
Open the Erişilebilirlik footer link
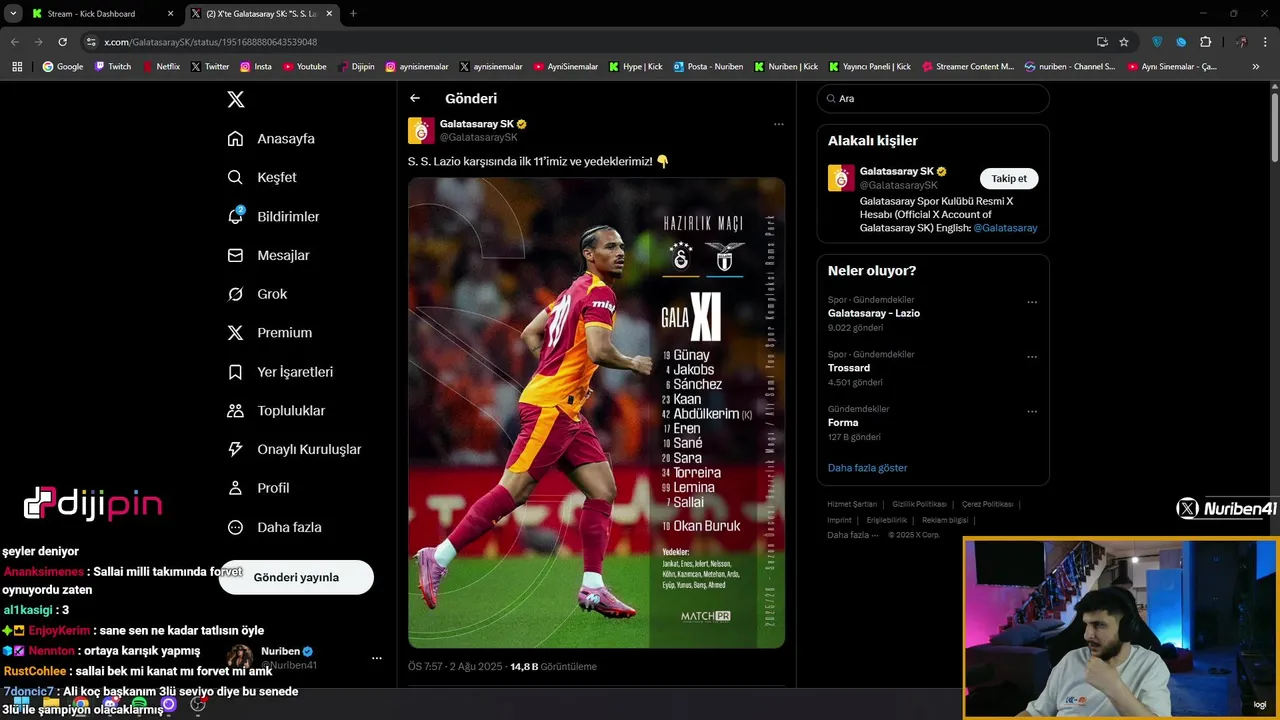886,520
